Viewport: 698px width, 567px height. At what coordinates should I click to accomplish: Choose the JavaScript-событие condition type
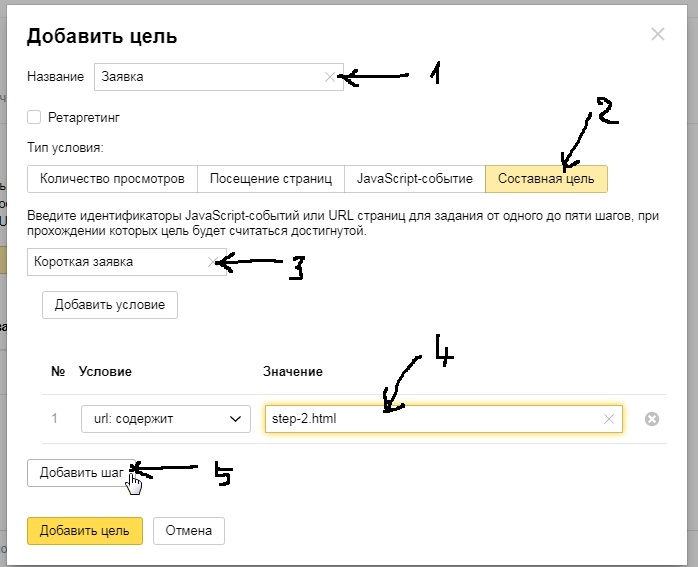(x=414, y=179)
